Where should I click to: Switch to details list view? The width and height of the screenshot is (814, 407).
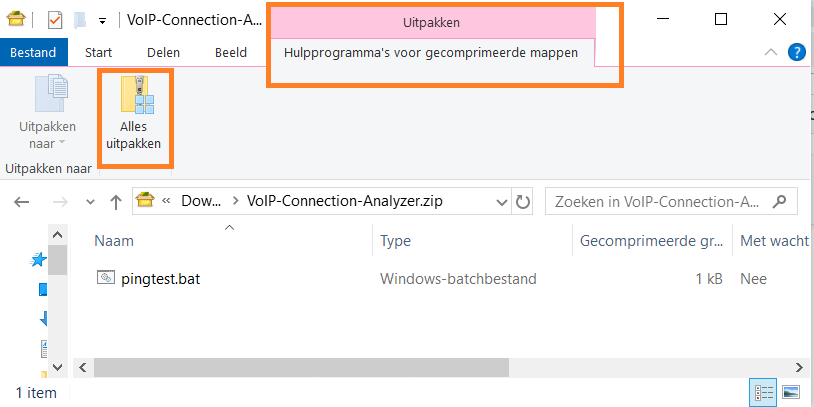pos(763,391)
